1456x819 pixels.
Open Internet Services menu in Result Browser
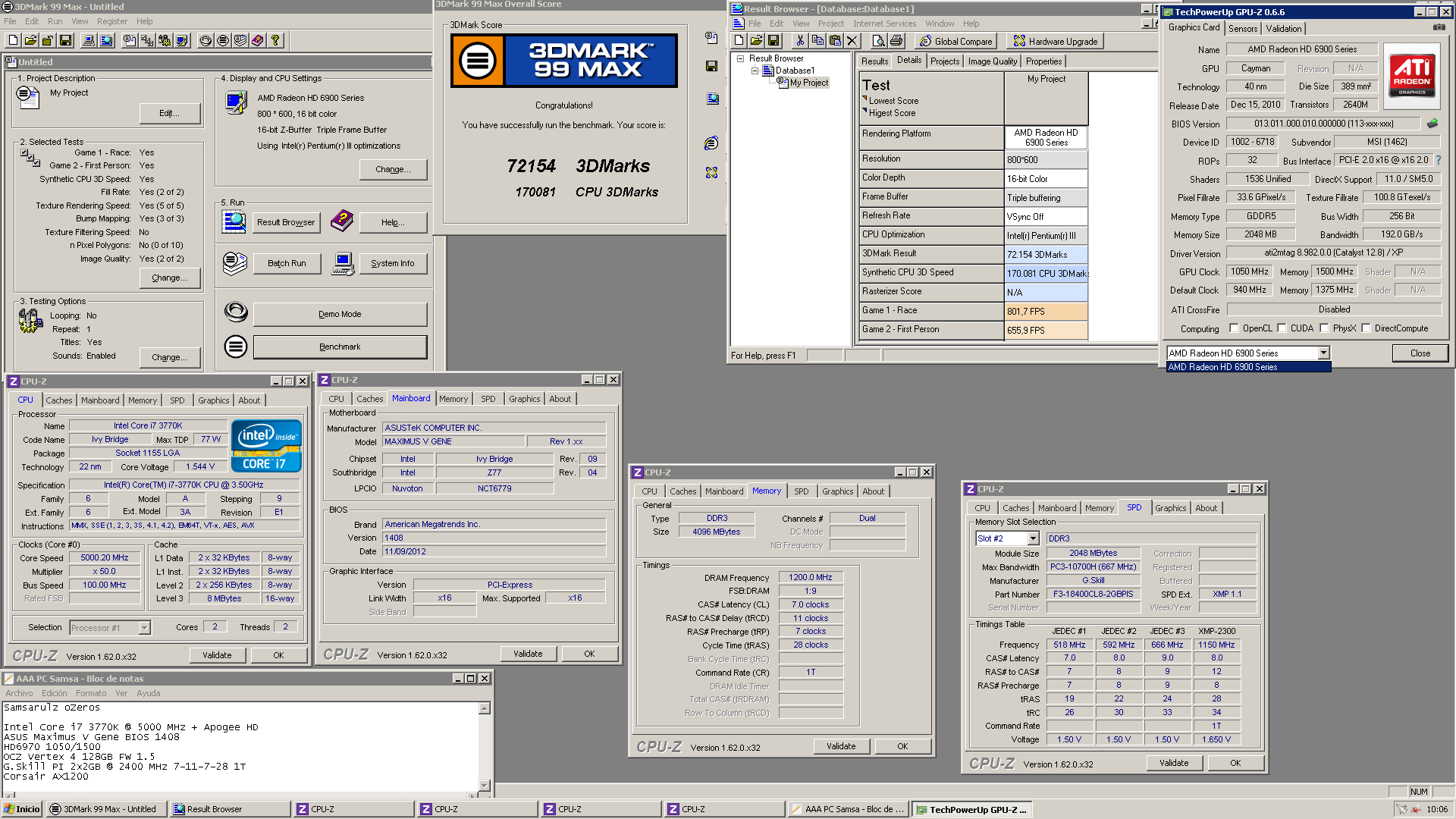[884, 24]
